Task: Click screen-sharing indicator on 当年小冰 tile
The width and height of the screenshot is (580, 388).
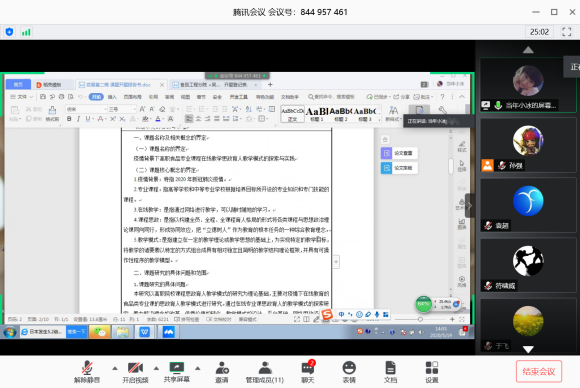Action: point(486,105)
